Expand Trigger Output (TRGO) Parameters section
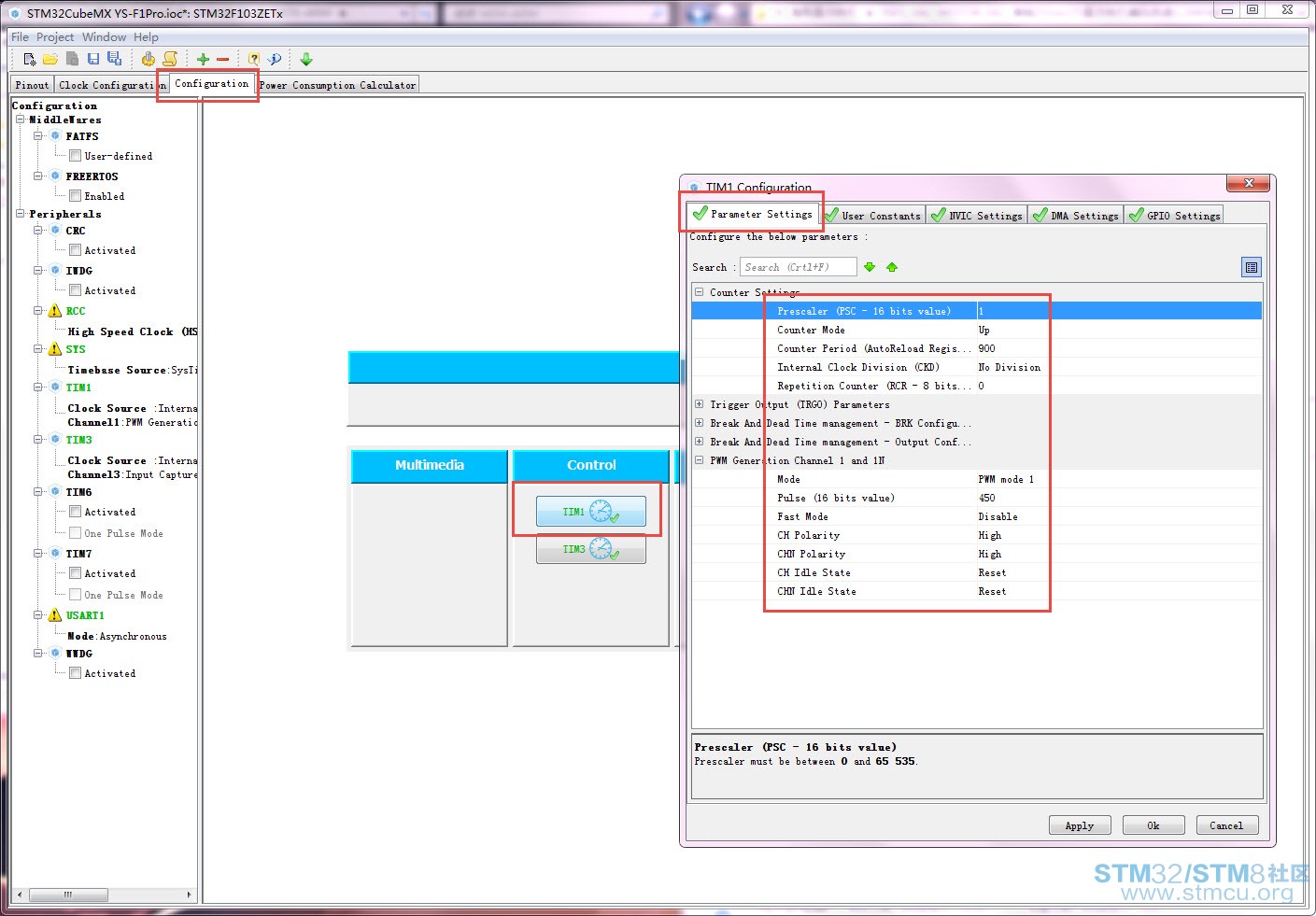Image resolution: width=1316 pixels, height=916 pixels. coord(699,404)
